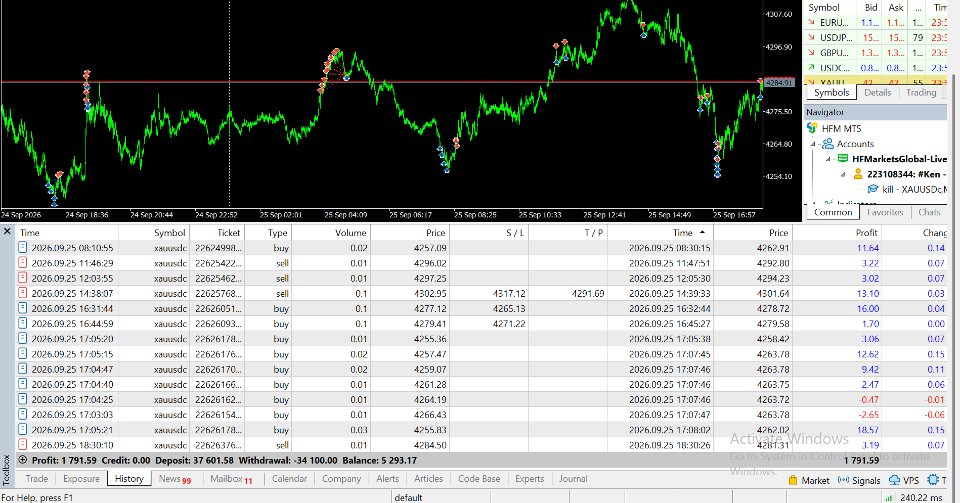Image resolution: width=960 pixels, height=503 pixels.
Task: Click the green HFMarketsGlobal-Live server icon
Action: [843, 158]
